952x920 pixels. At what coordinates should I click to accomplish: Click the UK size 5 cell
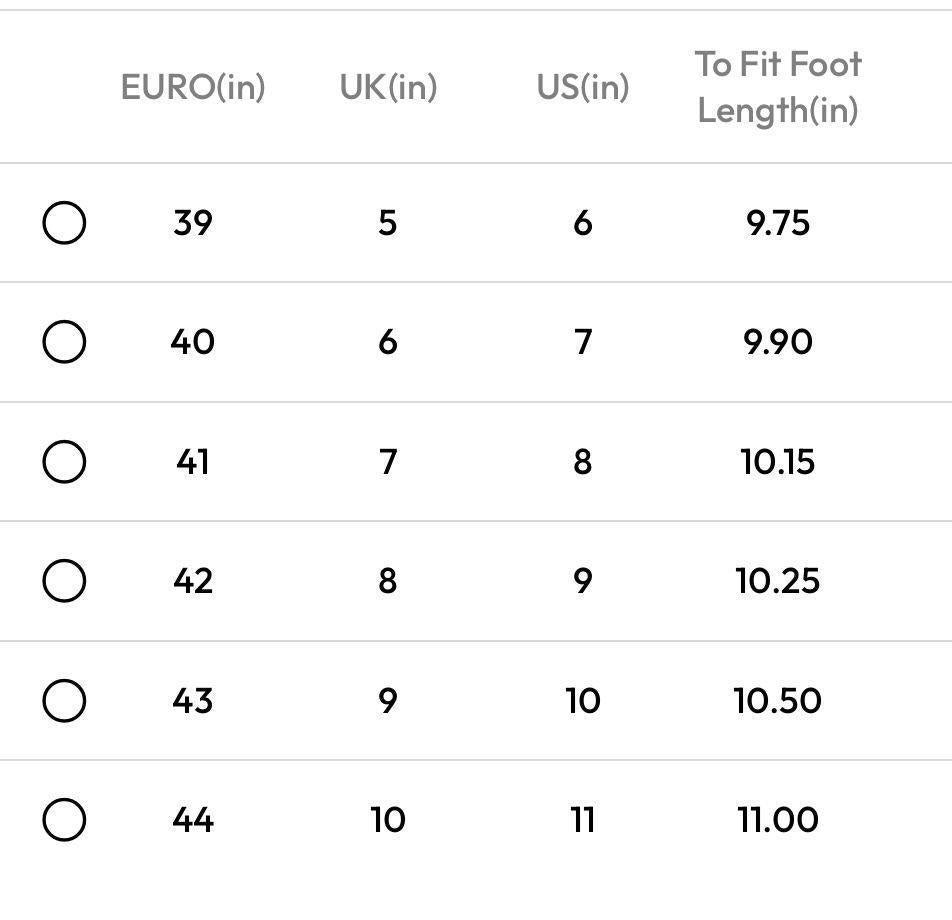point(388,223)
